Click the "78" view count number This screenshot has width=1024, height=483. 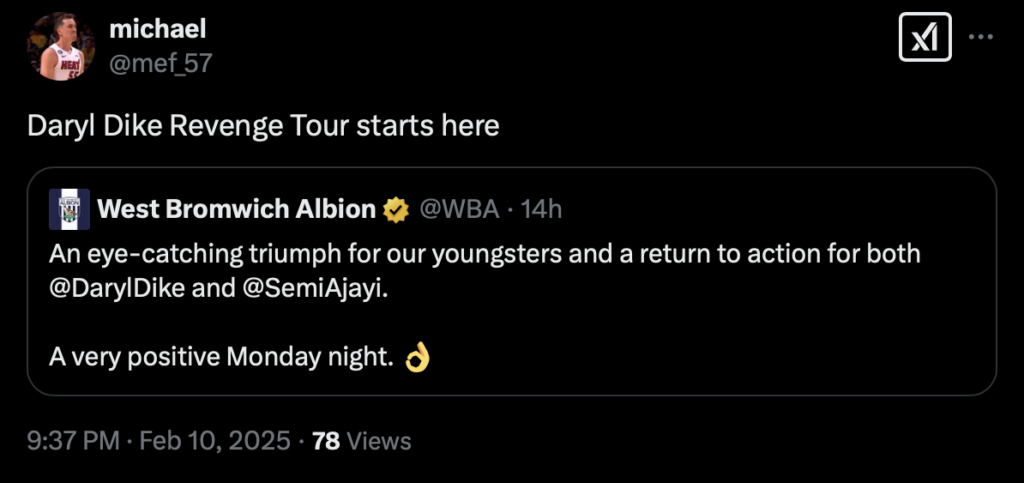pos(326,441)
